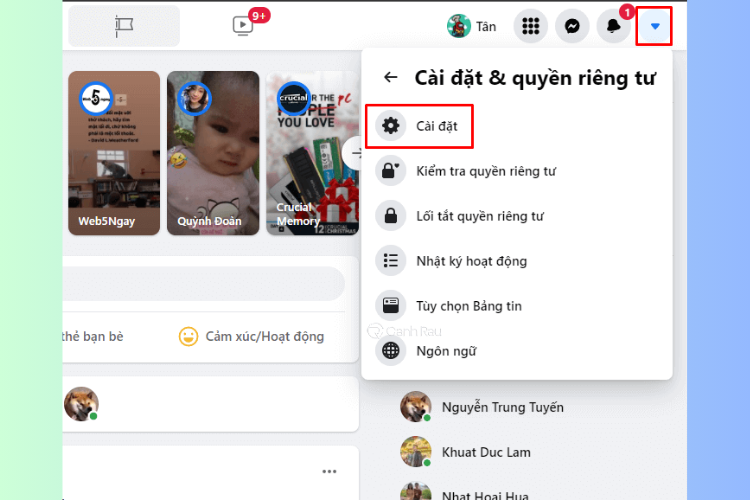Open the Watch video tab
Viewport: 750px width, 500px height.
pos(243,25)
